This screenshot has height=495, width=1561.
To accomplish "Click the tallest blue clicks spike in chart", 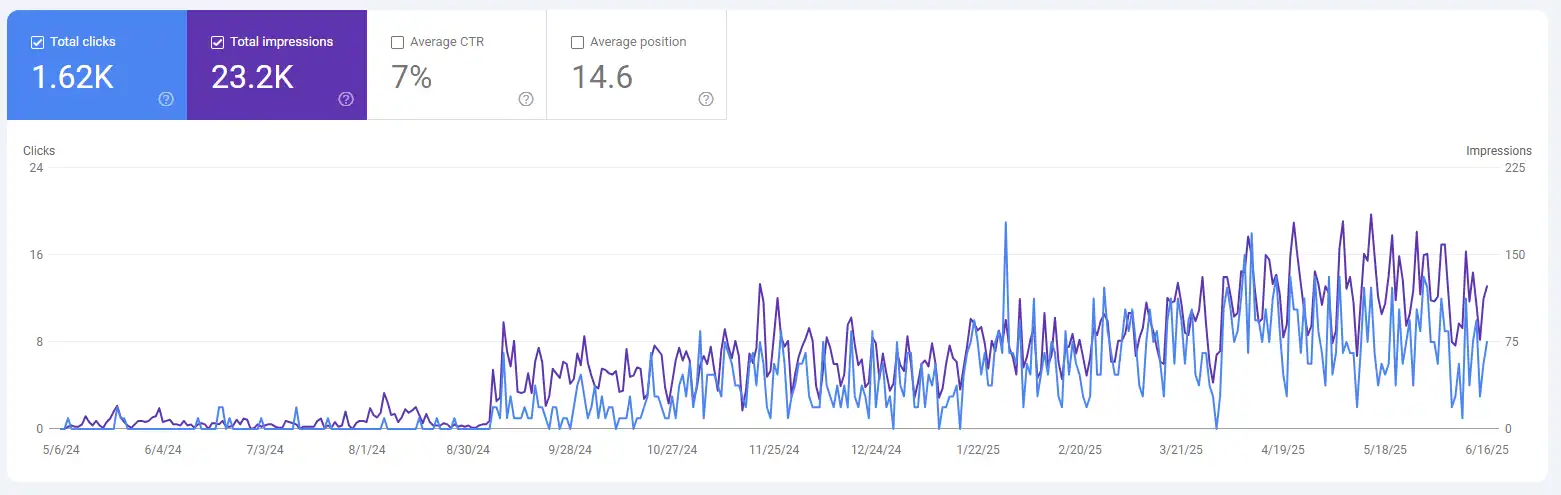I will [x=1004, y=223].
